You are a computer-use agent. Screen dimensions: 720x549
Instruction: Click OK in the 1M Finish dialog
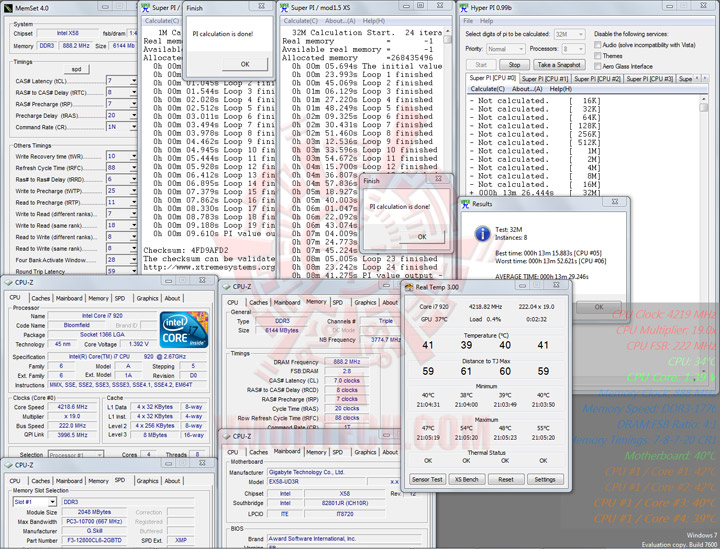point(245,64)
